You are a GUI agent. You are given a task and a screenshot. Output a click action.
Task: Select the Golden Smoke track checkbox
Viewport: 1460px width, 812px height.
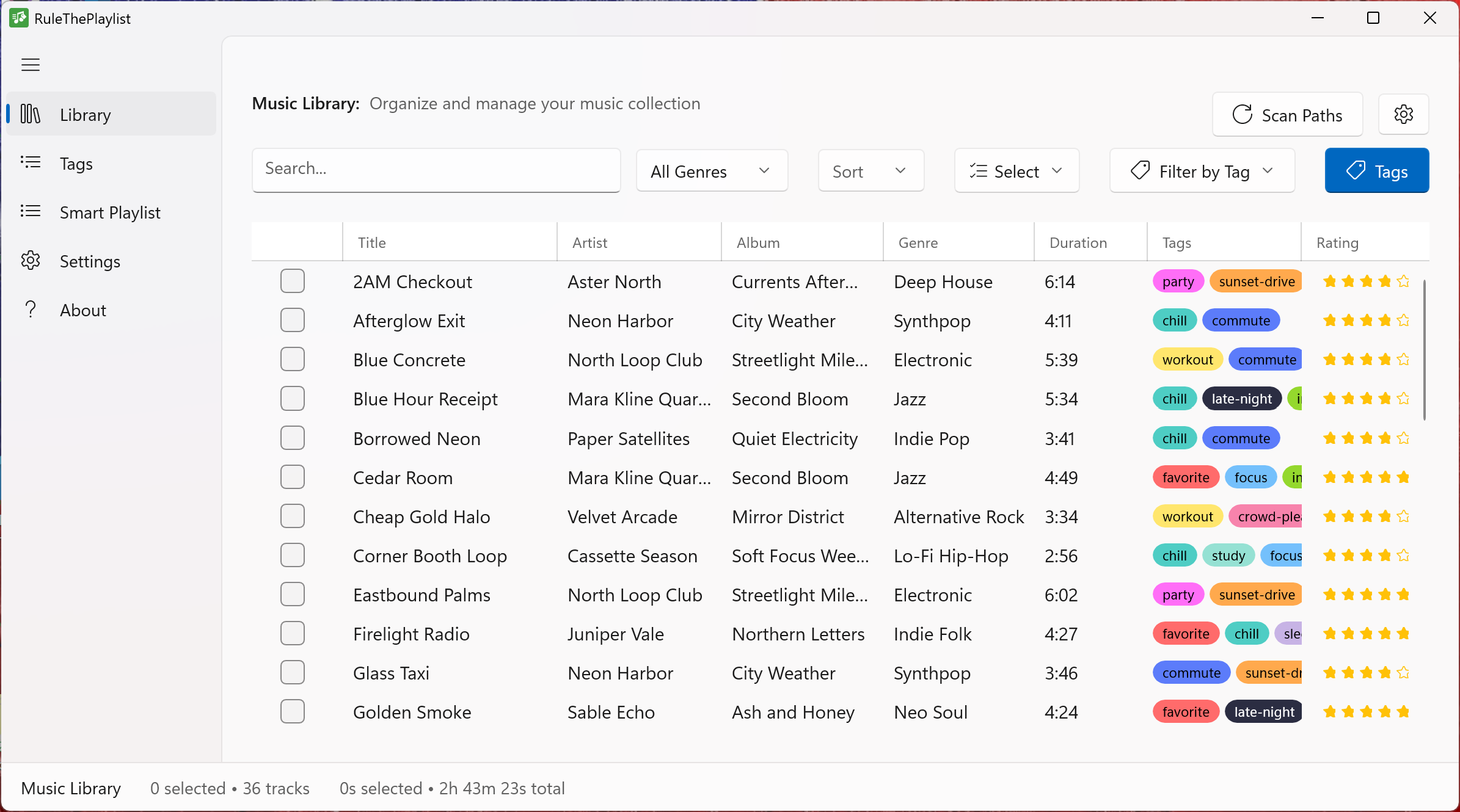(293, 712)
